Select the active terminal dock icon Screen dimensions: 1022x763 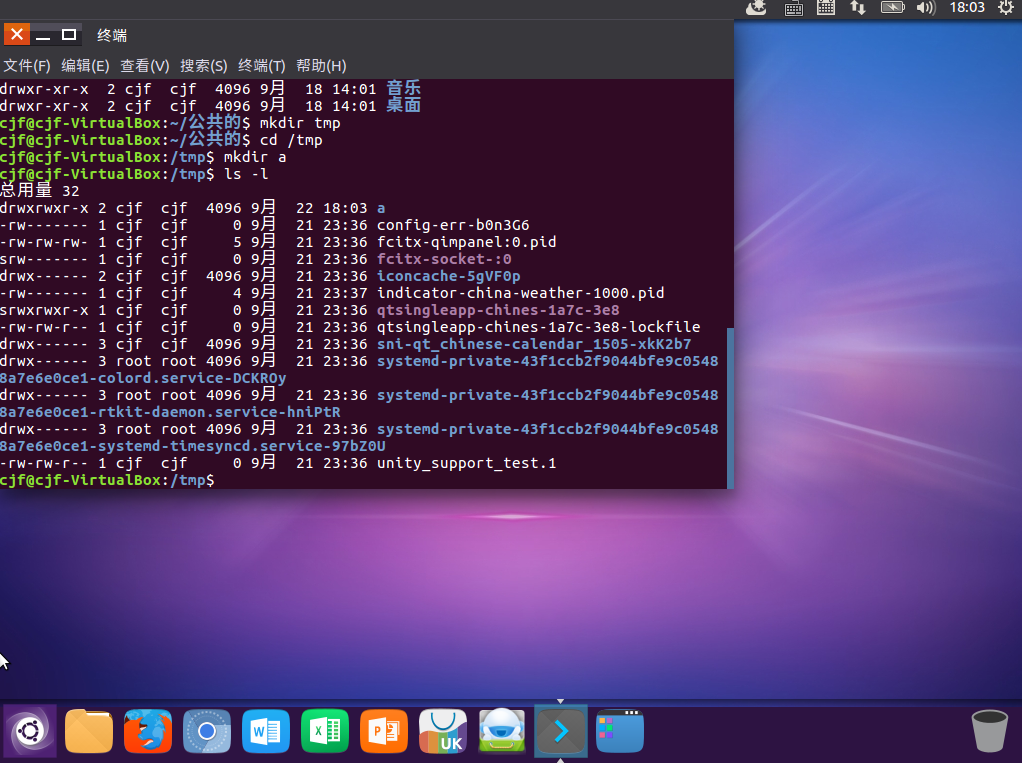(x=561, y=731)
